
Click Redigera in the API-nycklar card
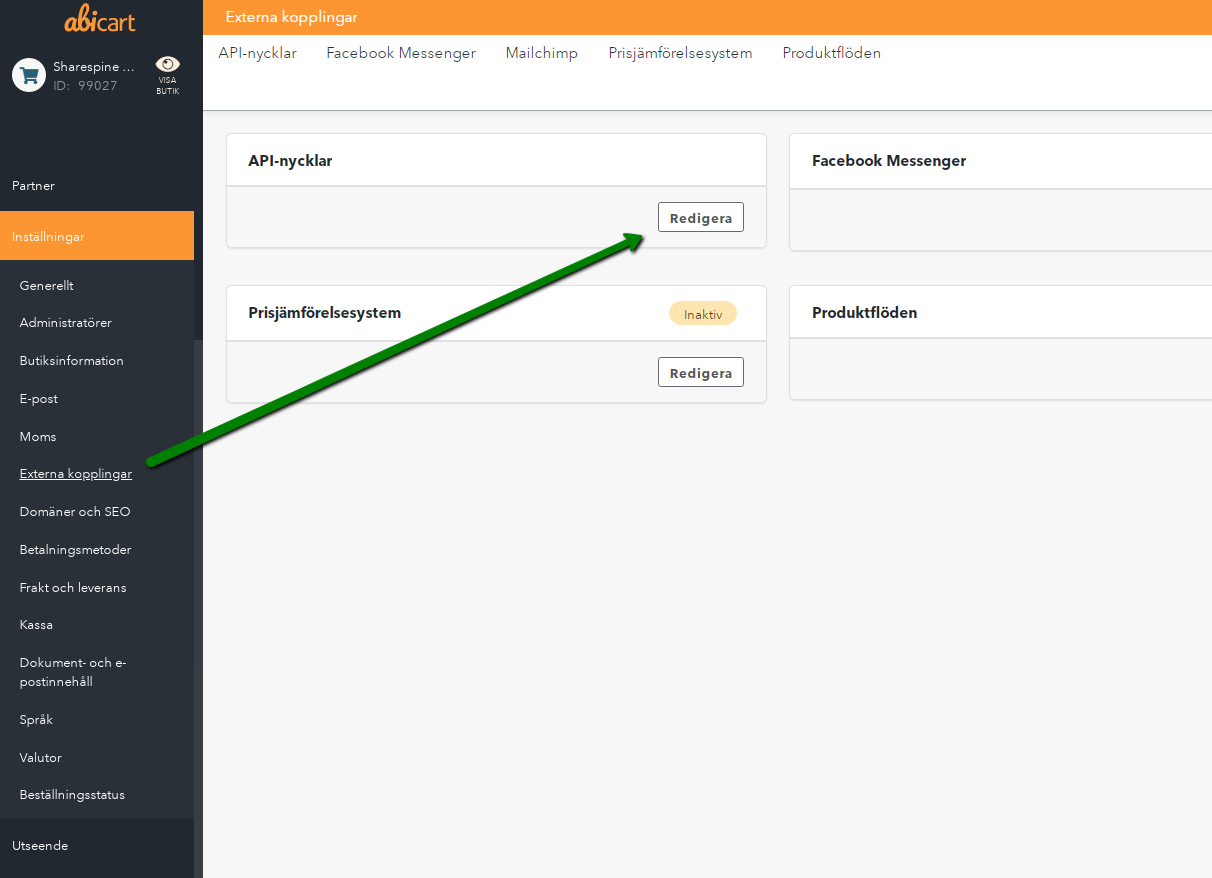[701, 217]
